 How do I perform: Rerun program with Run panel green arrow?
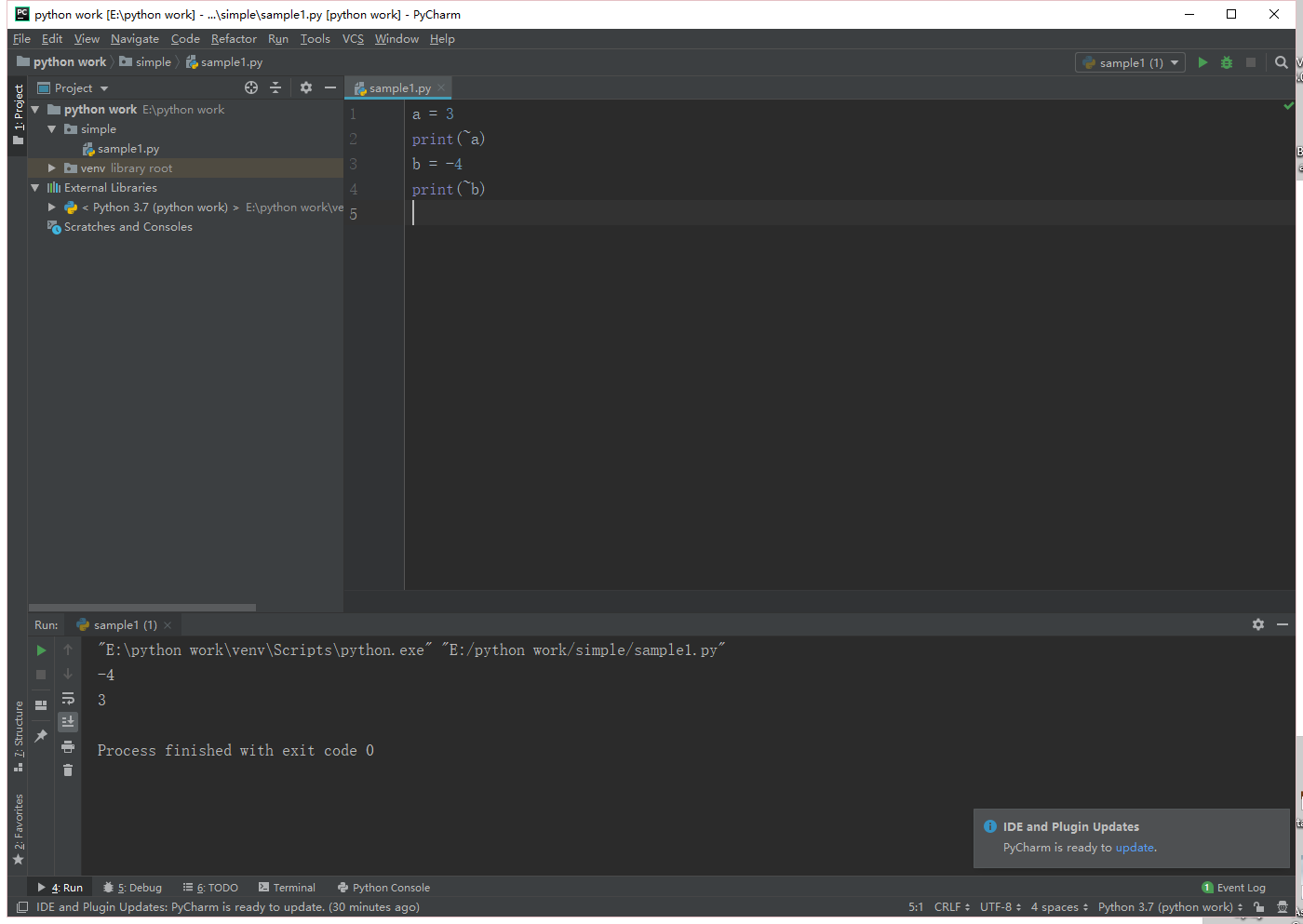[x=41, y=650]
